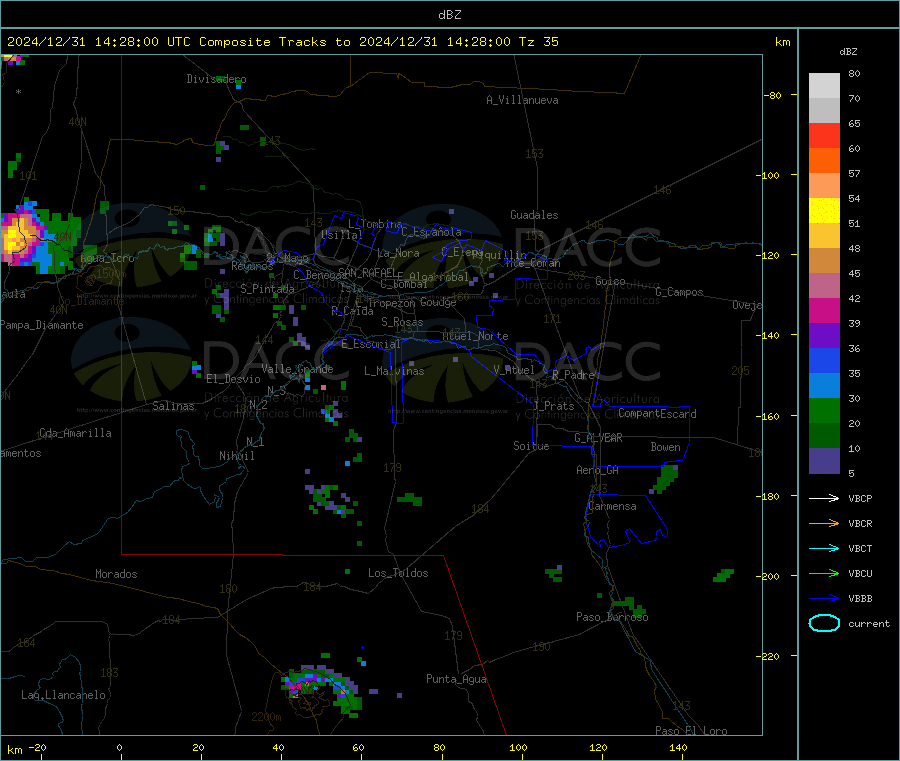Click the Lag.Llancanelo map label
The width and height of the screenshot is (900, 761).
click(63, 695)
